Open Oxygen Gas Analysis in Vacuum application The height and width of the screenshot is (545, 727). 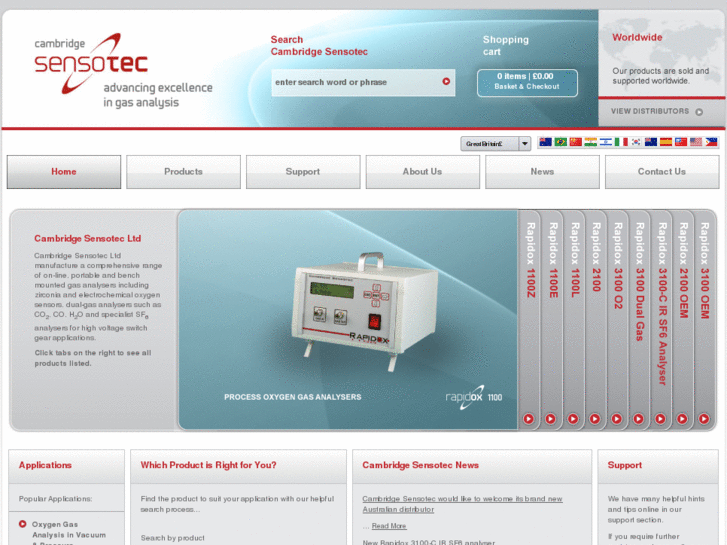click(x=69, y=533)
